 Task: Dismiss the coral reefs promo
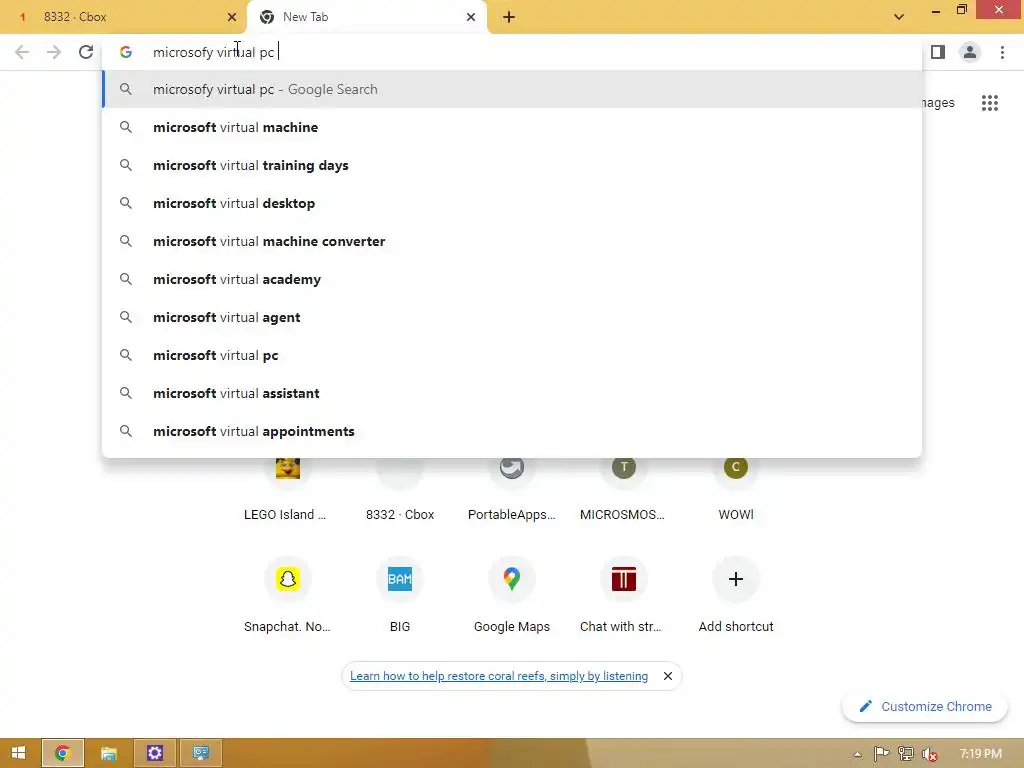(x=667, y=676)
